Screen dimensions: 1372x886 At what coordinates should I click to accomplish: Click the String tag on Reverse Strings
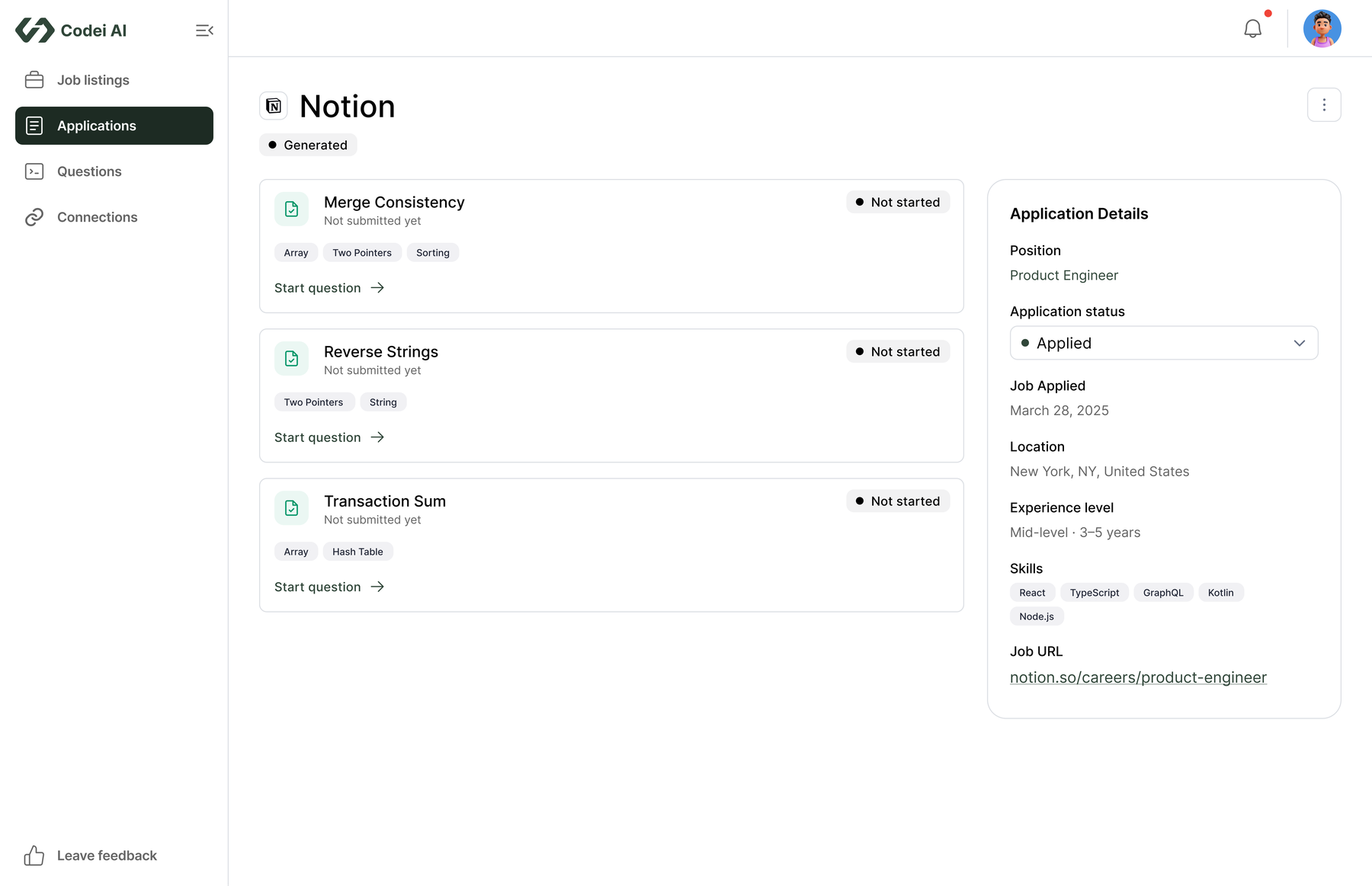(x=383, y=402)
